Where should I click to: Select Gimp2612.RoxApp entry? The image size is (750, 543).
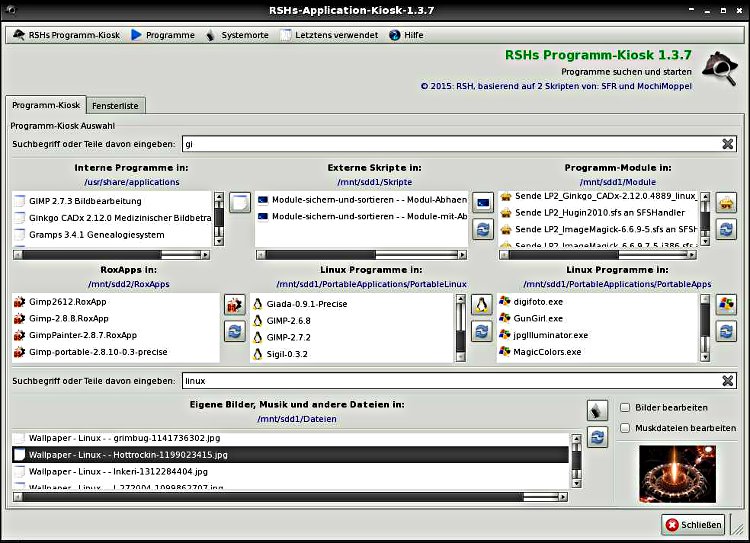116,301
